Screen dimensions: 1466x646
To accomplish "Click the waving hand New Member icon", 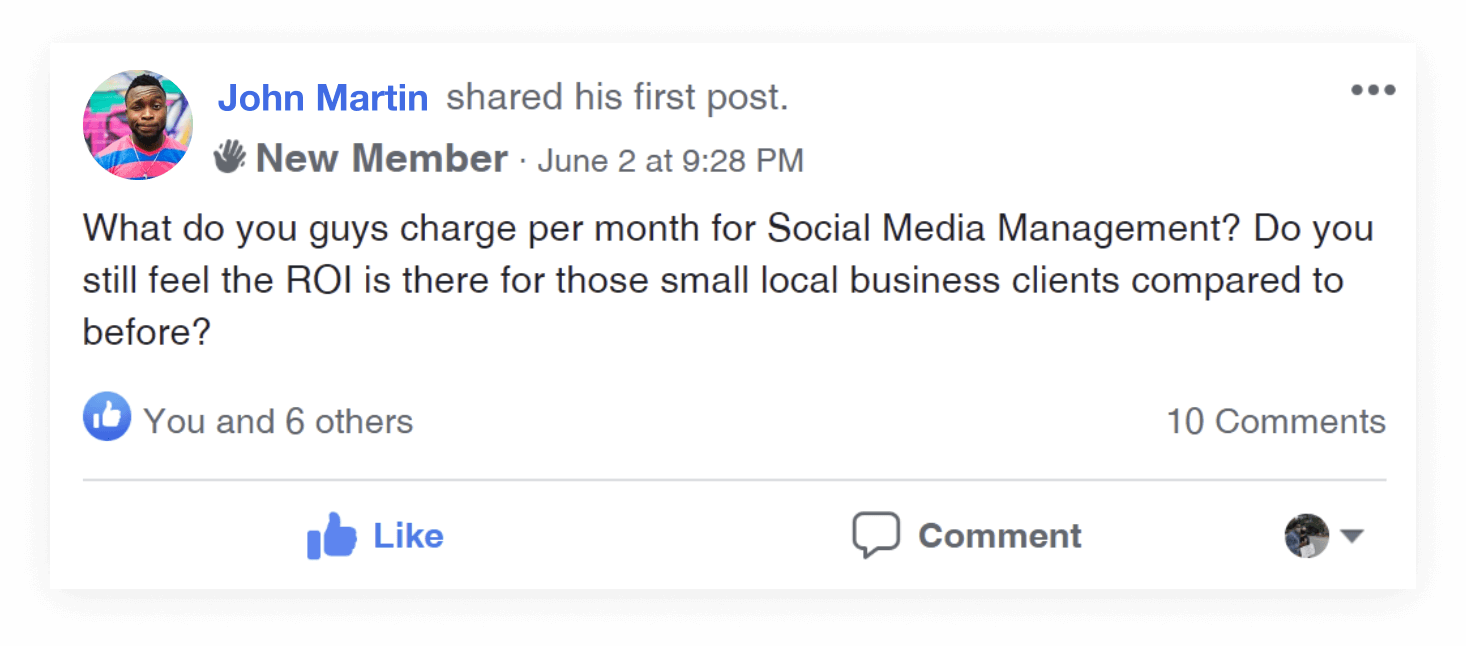I will [230, 157].
